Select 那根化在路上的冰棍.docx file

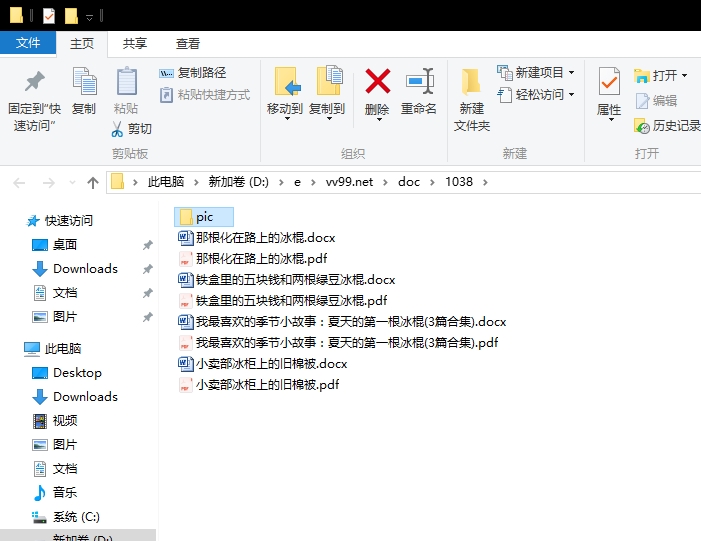point(257,237)
